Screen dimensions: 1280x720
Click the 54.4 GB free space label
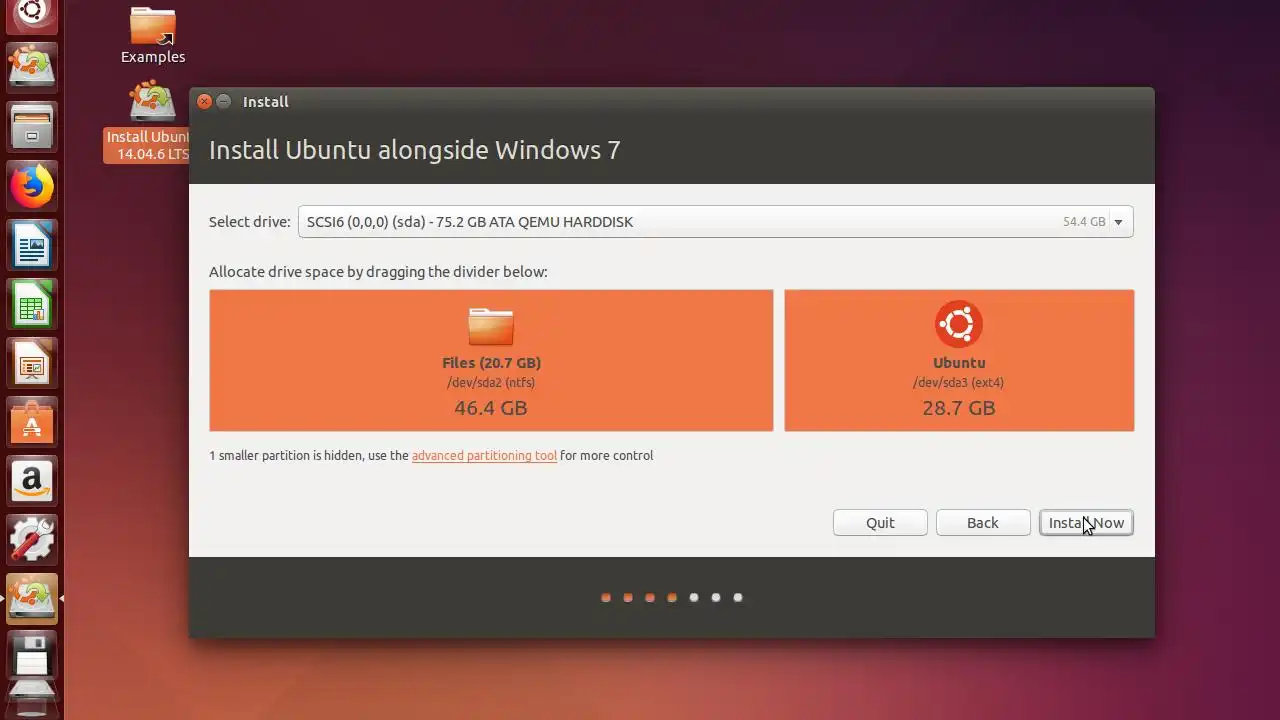point(1084,222)
